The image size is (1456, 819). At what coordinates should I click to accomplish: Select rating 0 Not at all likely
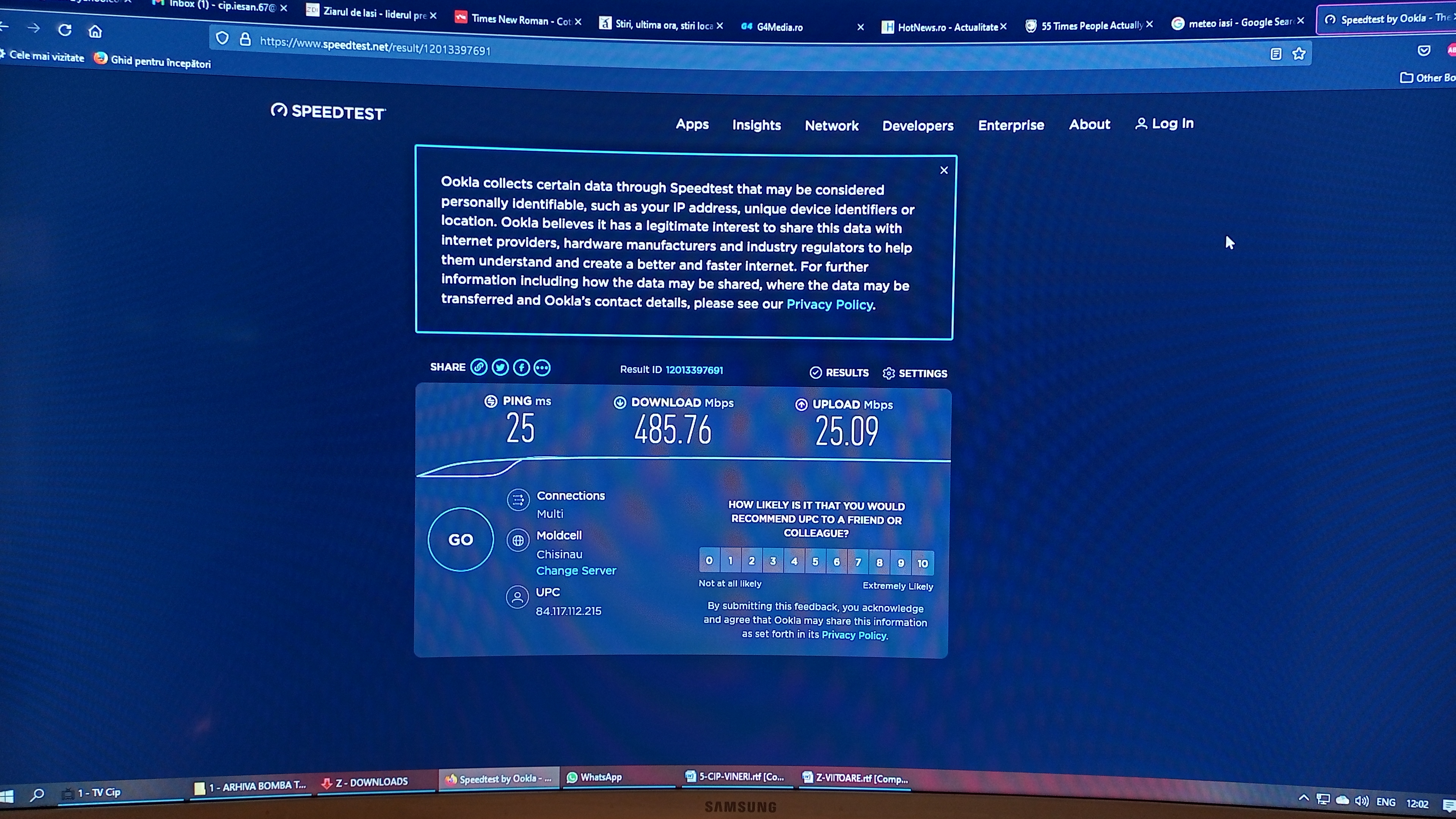(709, 561)
